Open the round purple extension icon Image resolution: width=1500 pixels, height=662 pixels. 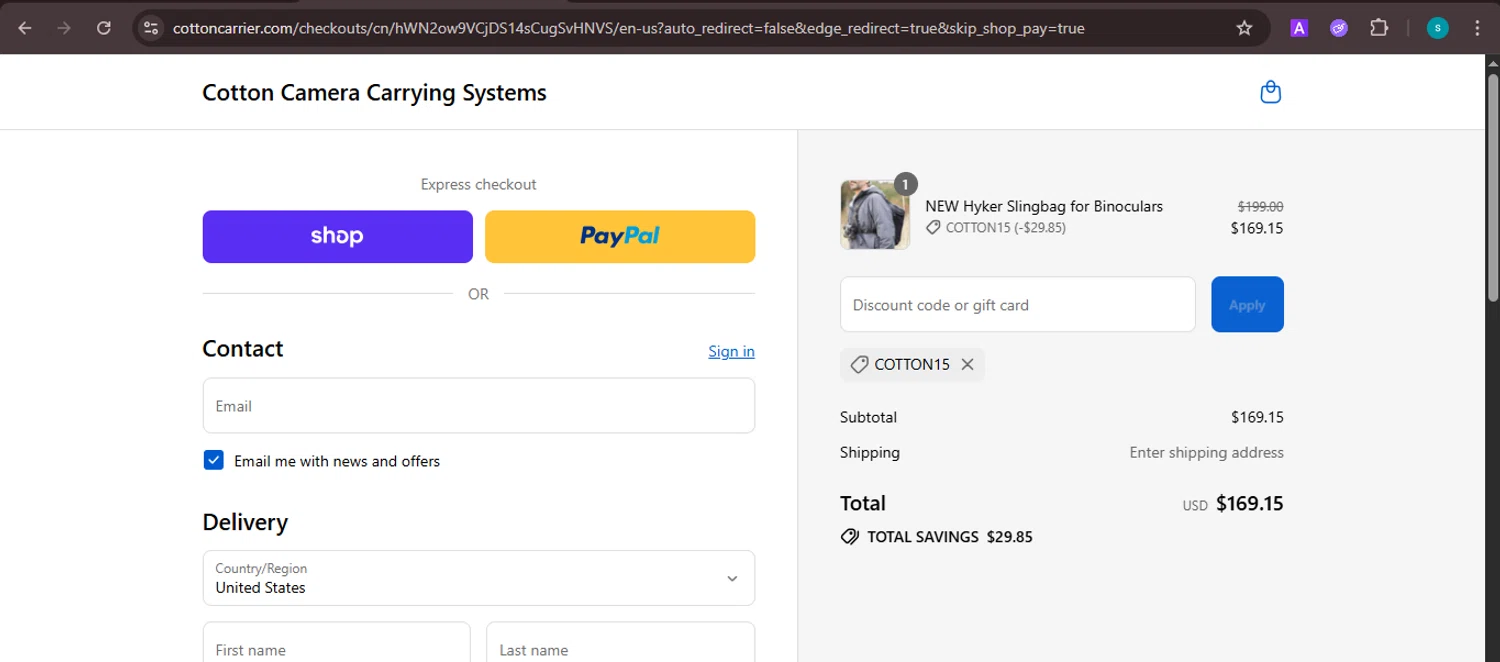1339,28
